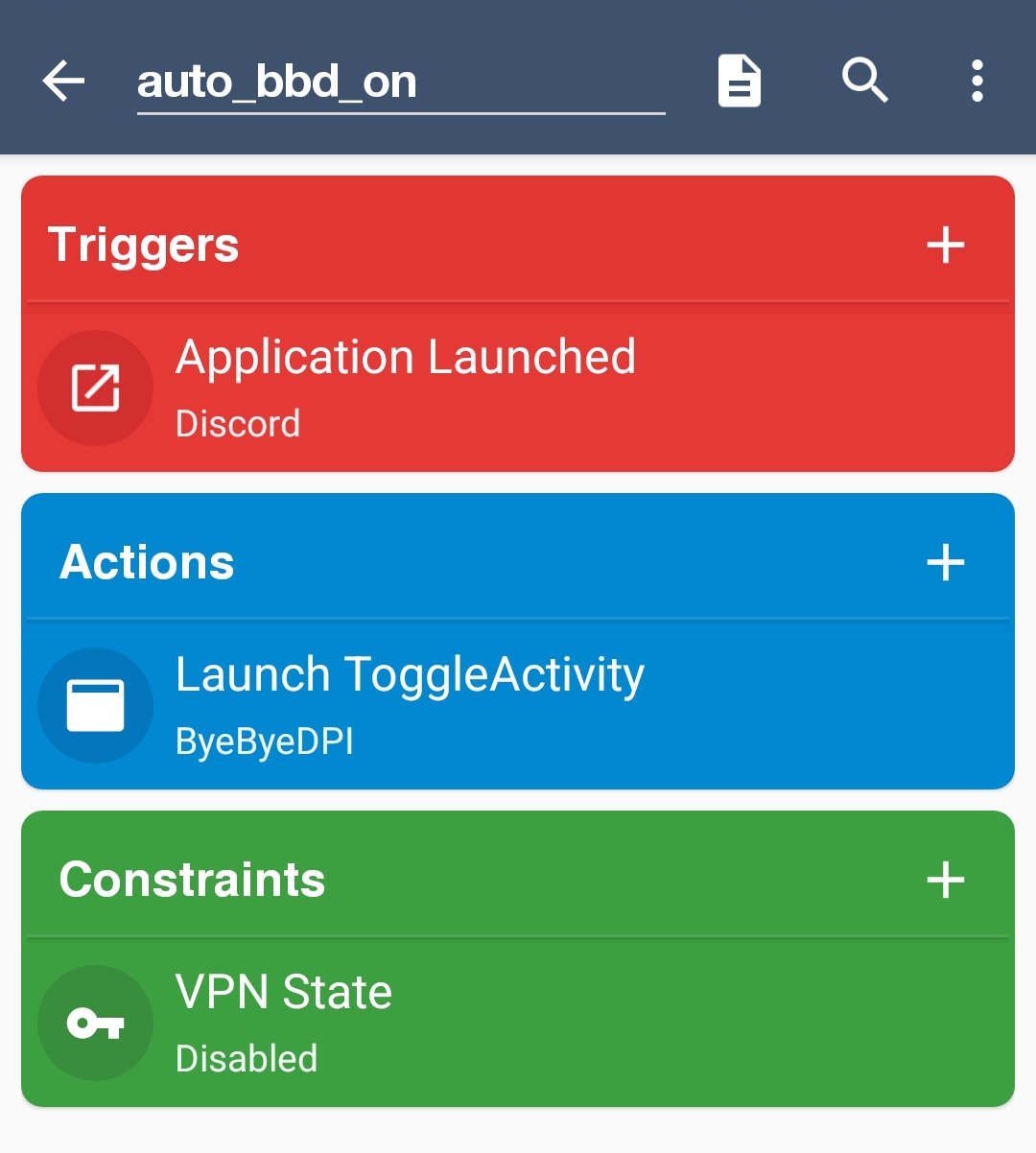Tap the Application Launched trigger icon
This screenshot has width=1036, height=1153.
95,388
